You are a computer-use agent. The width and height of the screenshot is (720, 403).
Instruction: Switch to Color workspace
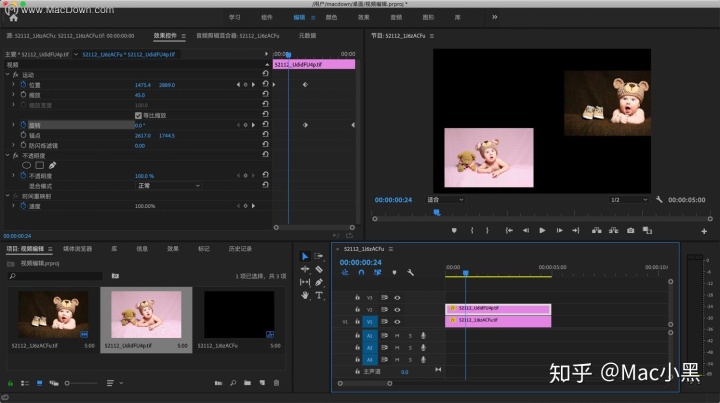pos(331,17)
